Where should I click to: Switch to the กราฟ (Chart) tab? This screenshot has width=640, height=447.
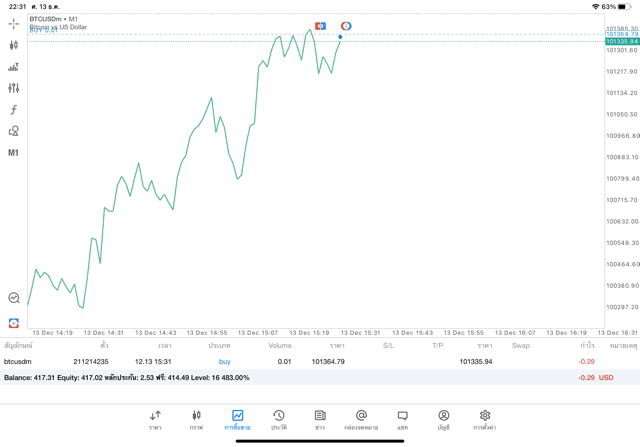click(x=196, y=419)
